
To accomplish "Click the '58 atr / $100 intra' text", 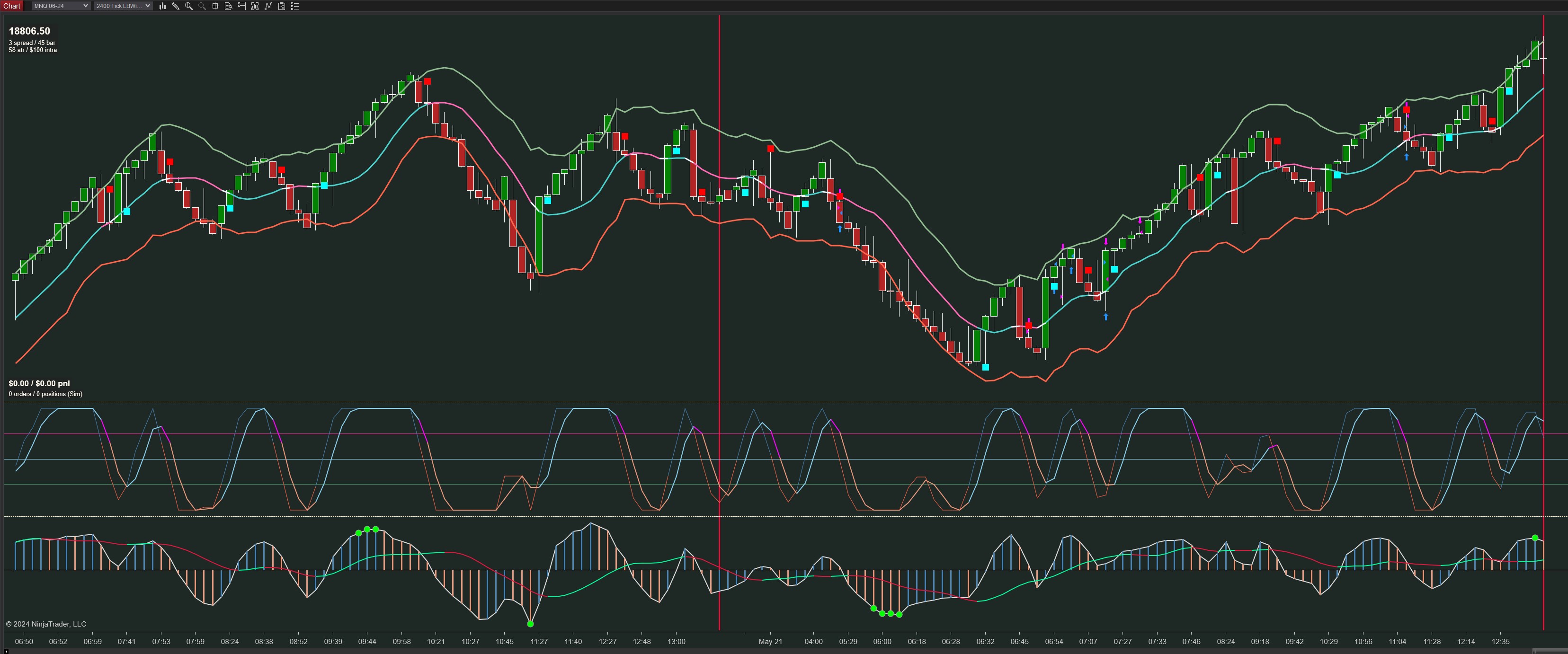I will 33,50.
